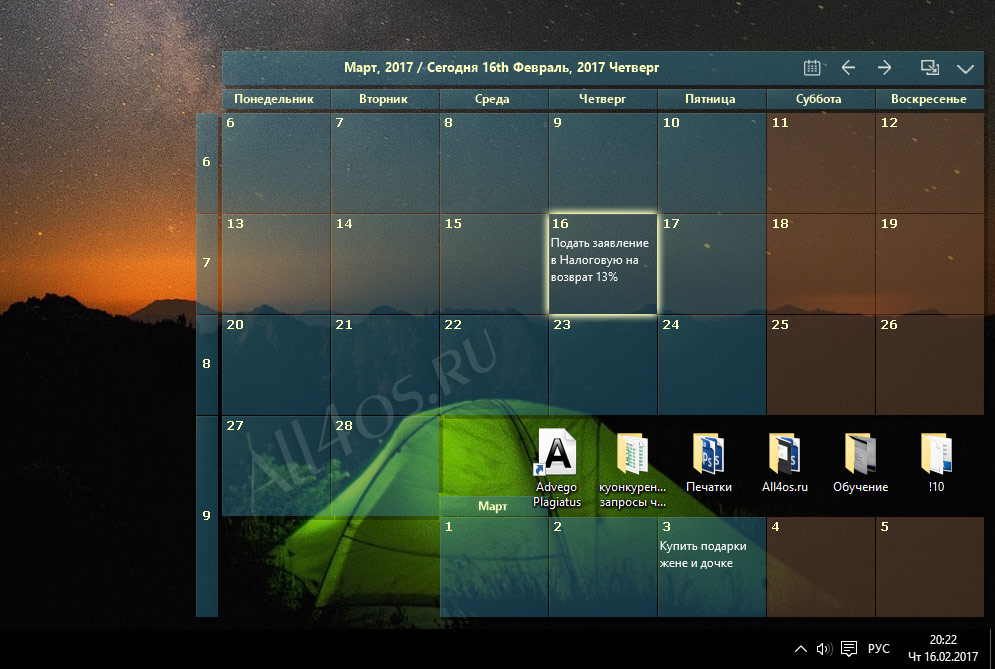Viewport: 995px width, 669px height.
Task: Open note Купить подарки жене и дочке
Action: (x=702, y=555)
